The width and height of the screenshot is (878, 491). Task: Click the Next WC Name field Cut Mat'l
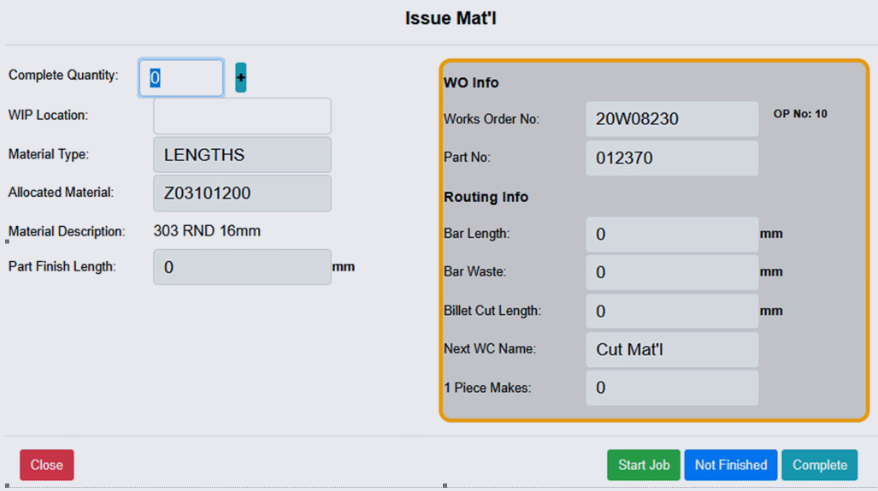tap(672, 349)
